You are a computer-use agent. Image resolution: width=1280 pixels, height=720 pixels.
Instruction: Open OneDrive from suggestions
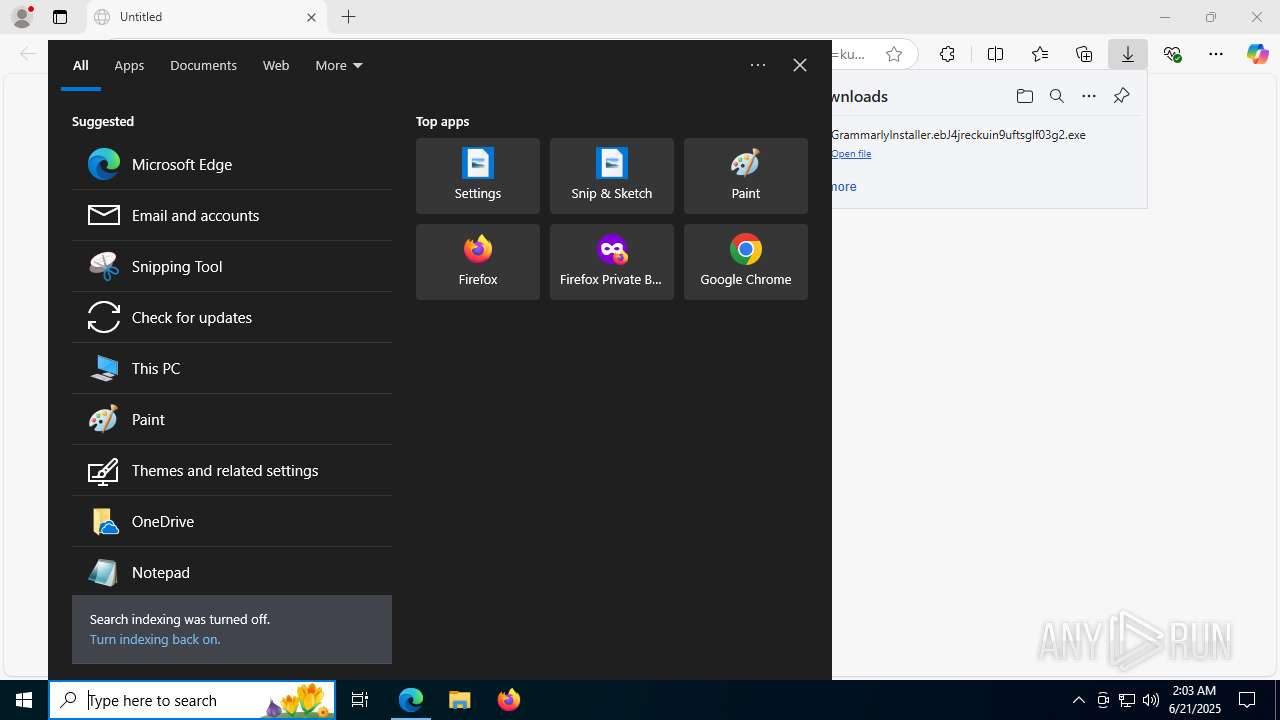click(x=232, y=521)
